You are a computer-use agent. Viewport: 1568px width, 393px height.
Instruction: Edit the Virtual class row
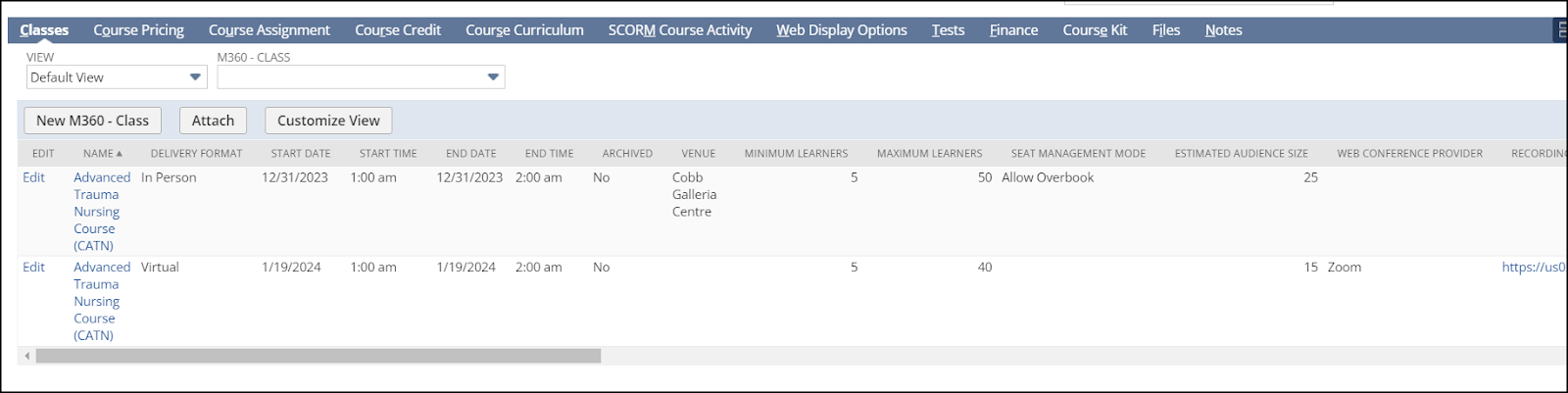tap(34, 267)
